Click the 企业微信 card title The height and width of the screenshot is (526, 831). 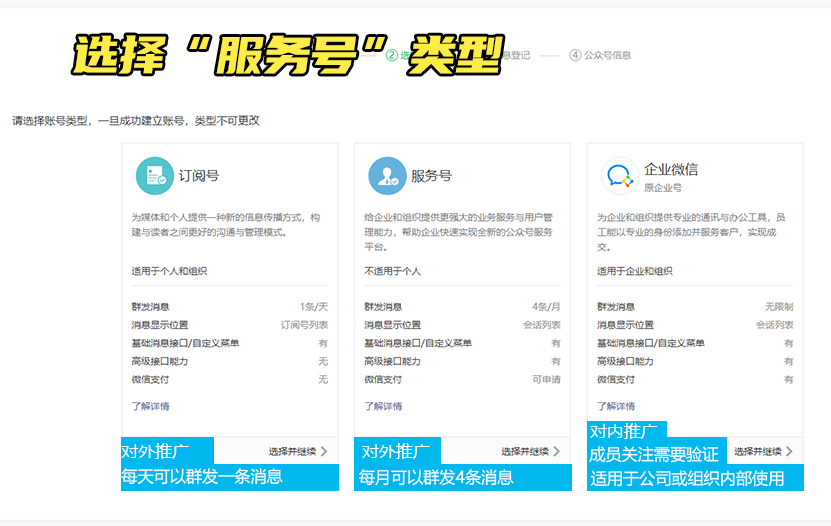click(x=671, y=170)
